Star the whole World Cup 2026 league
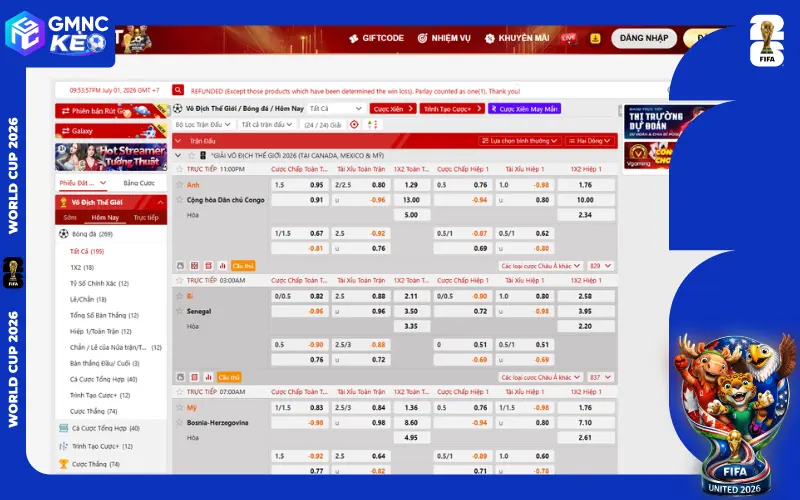 coord(191,155)
